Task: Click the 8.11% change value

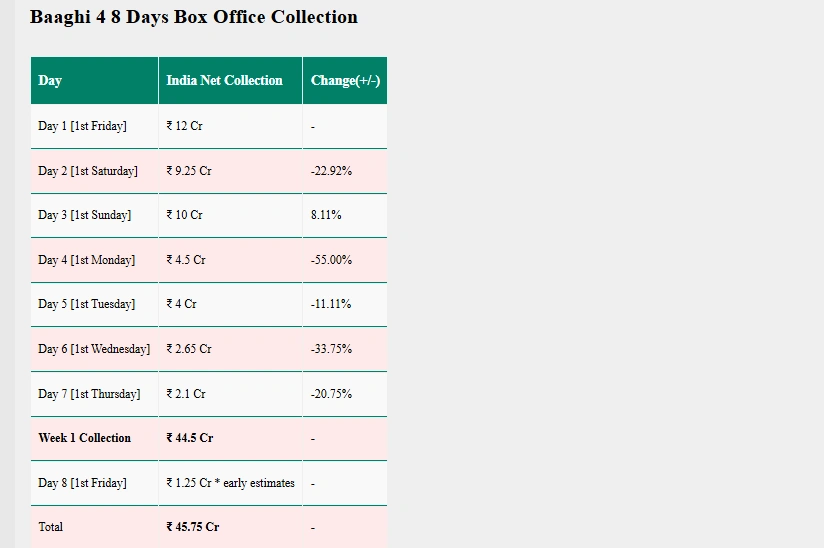Action: tap(326, 215)
